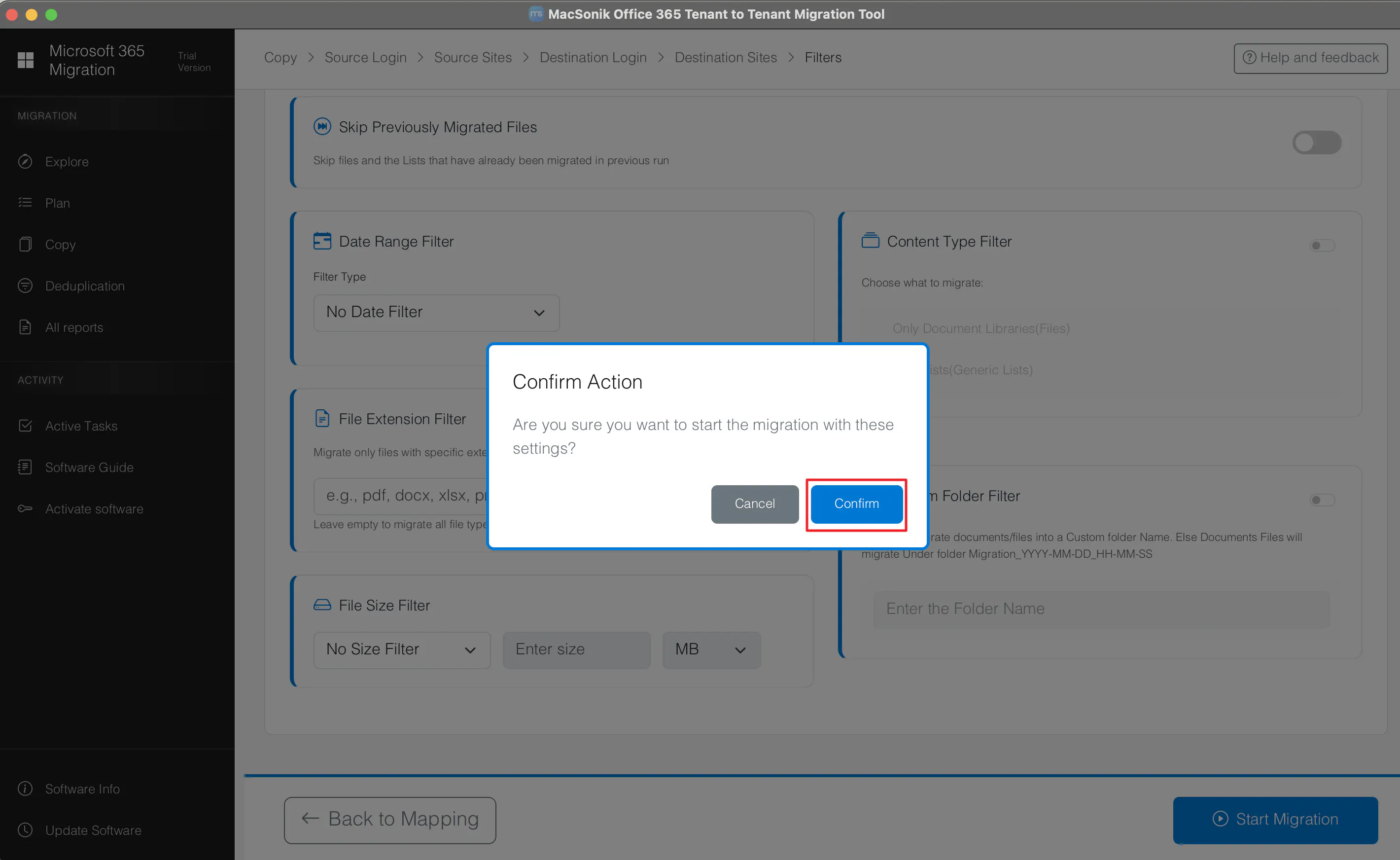Image resolution: width=1400 pixels, height=860 pixels.
Task: Click the Date Range Filter calendar icon
Action: 322,241
